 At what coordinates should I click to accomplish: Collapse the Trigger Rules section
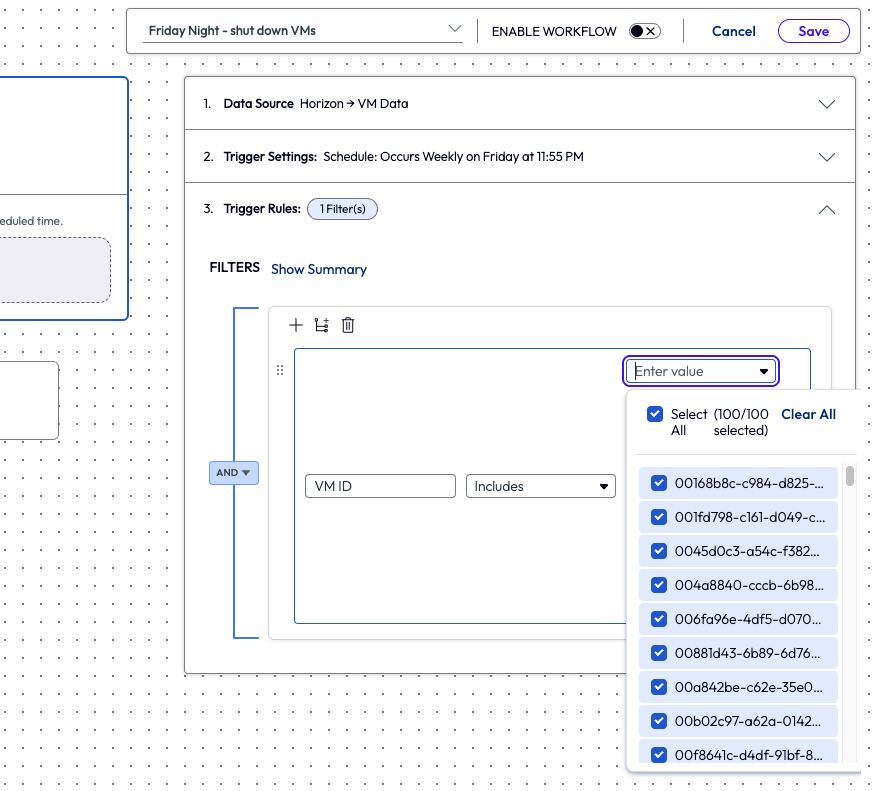(826, 210)
